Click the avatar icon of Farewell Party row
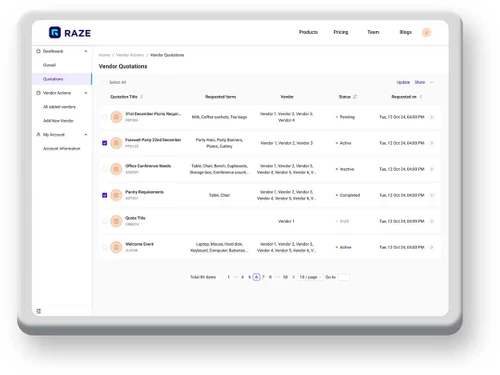This screenshot has width=500, height=375. (x=116, y=143)
